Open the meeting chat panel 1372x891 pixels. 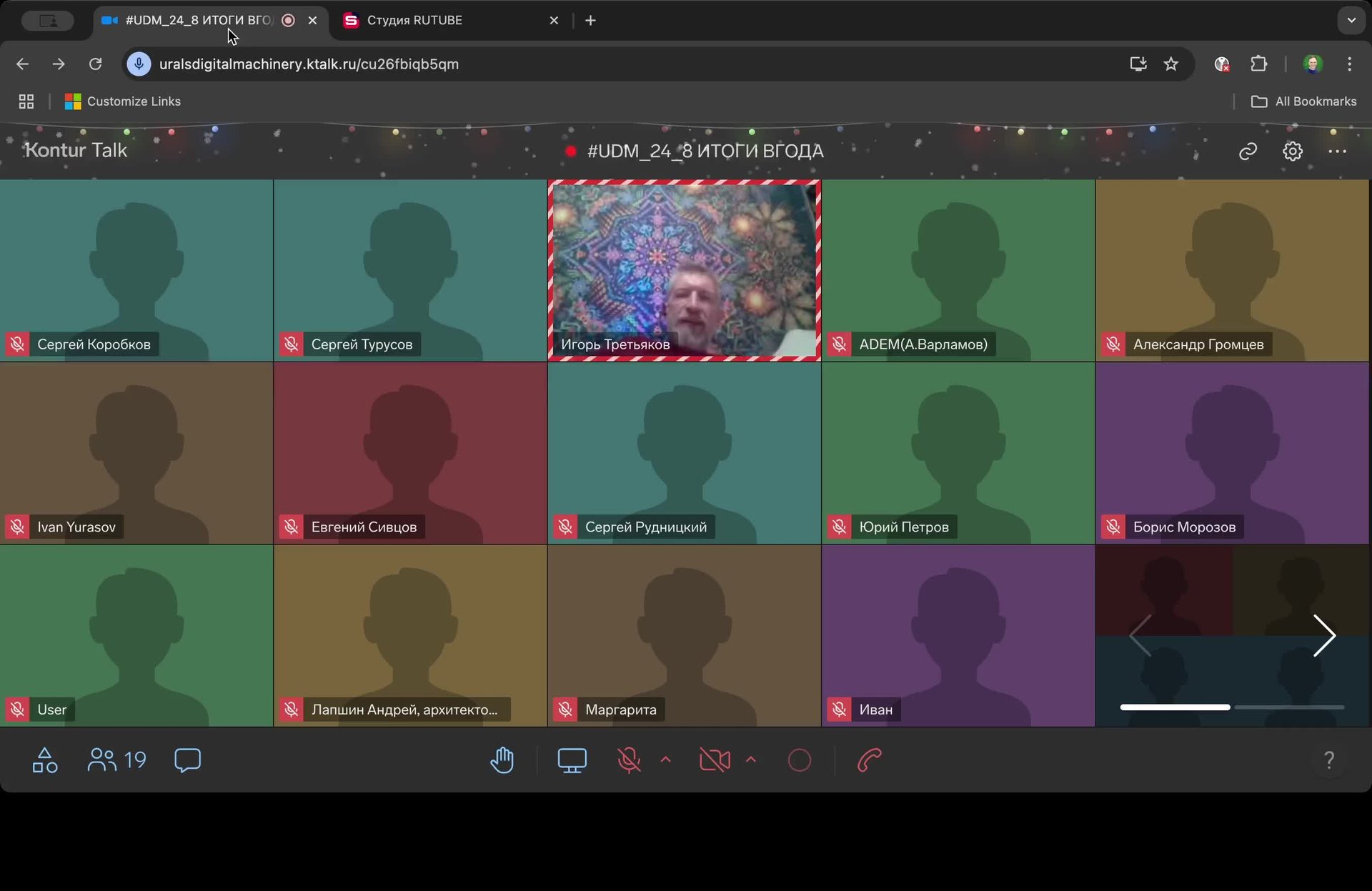[x=187, y=760]
